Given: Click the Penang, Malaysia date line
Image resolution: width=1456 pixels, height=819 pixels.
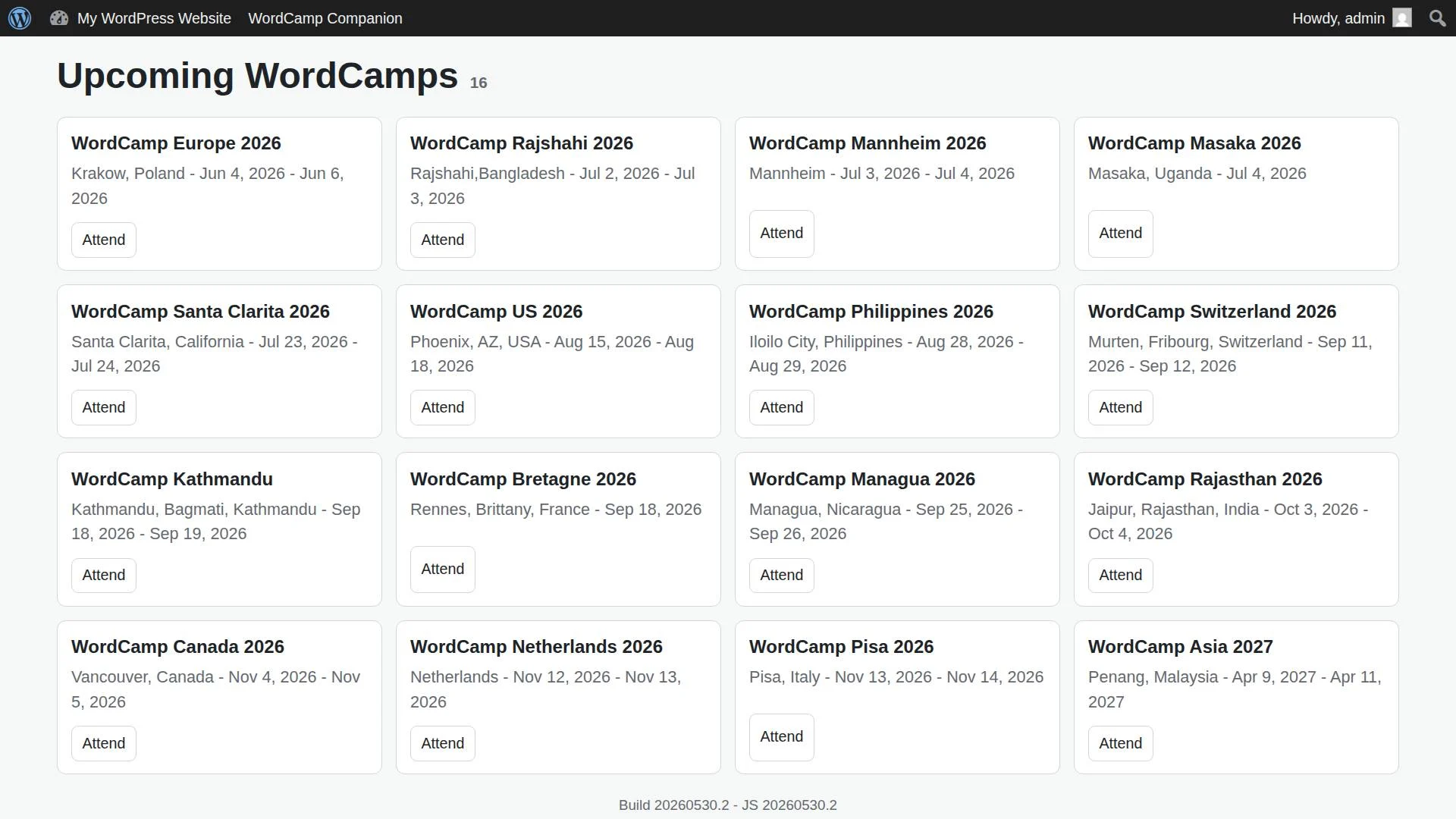Looking at the screenshot, I should tap(1235, 689).
